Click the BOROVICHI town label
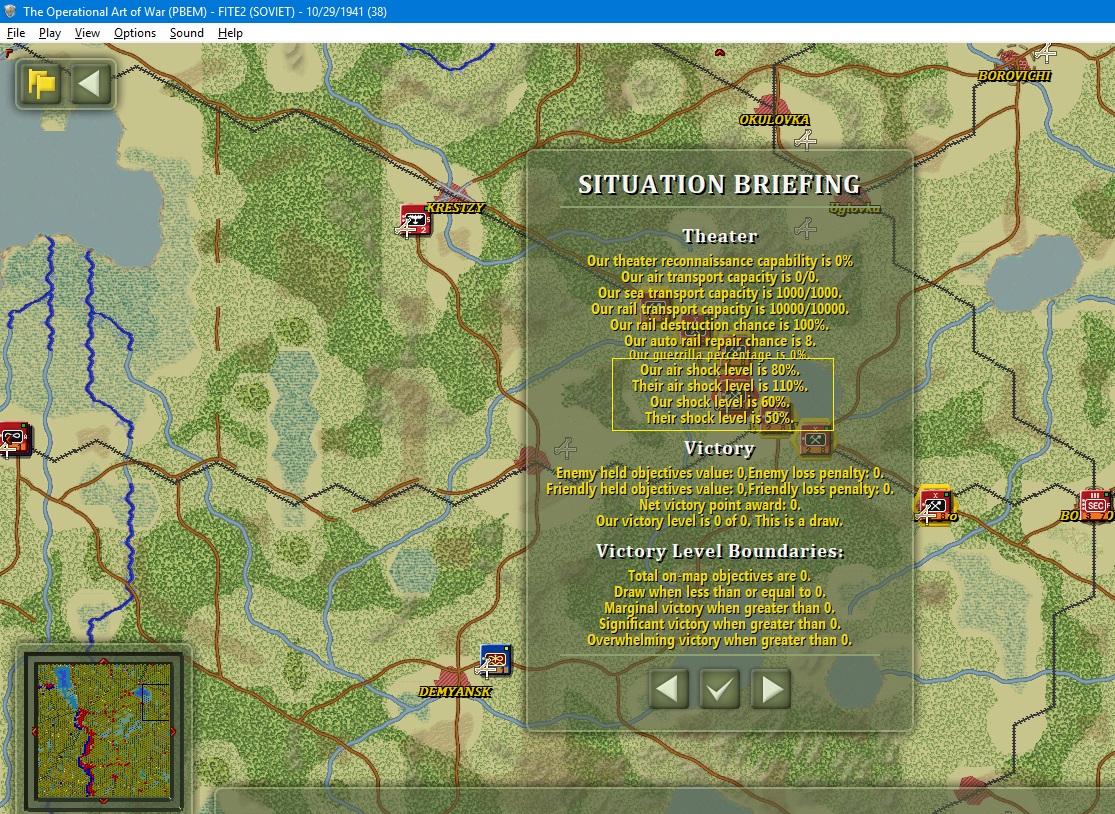The image size is (1115, 814). click(x=1014, y=75)
